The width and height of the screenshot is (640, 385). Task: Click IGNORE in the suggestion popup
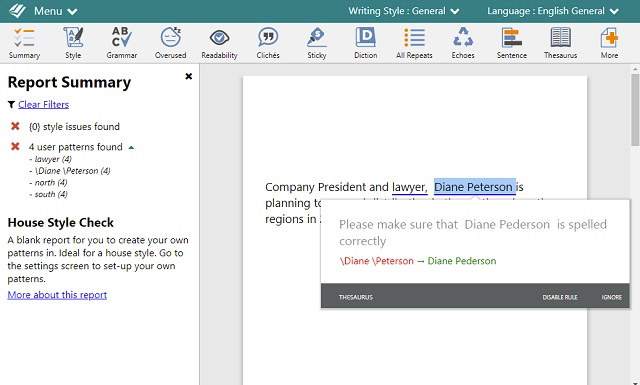[x=611, y=297]
